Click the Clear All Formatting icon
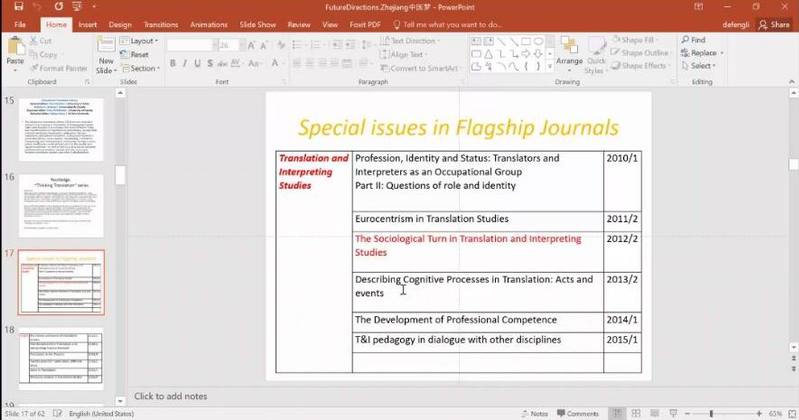 pyautogui.click(x=281, y=46)
